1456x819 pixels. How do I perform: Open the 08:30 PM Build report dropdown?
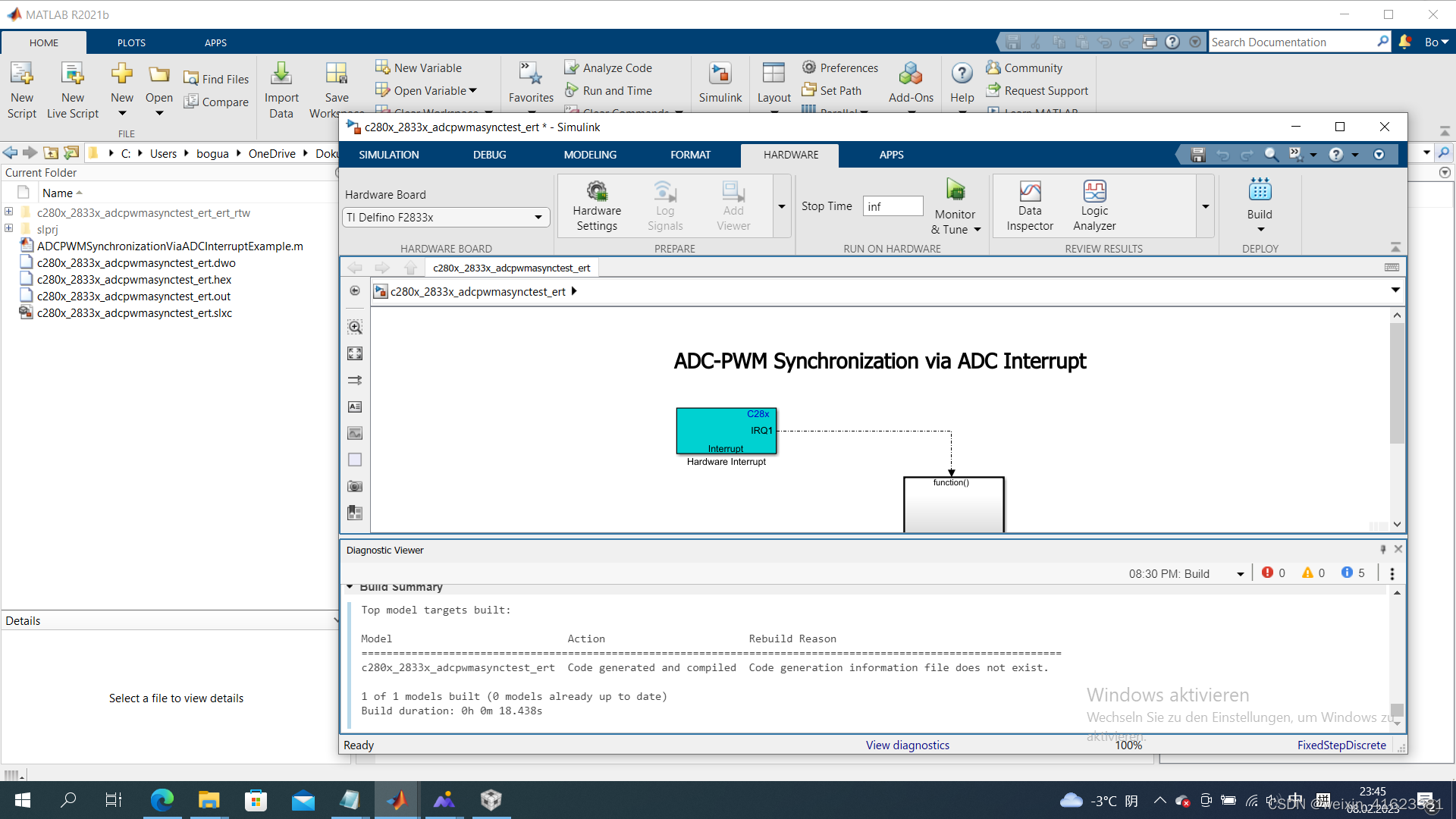point(1241,574)
